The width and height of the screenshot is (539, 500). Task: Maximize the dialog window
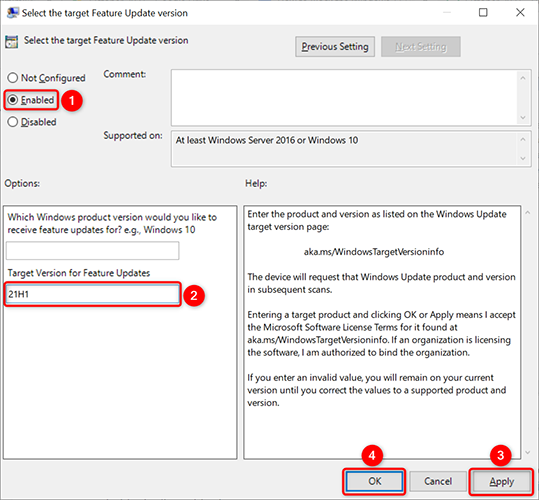click(x=483, y=13)
